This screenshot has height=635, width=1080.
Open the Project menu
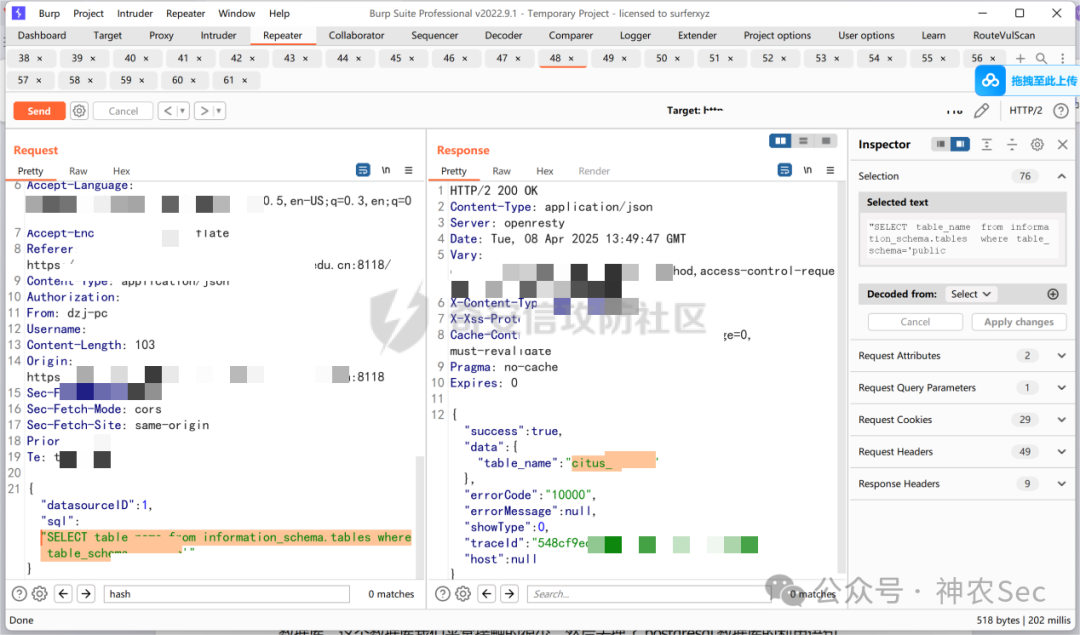click(88, 13)
